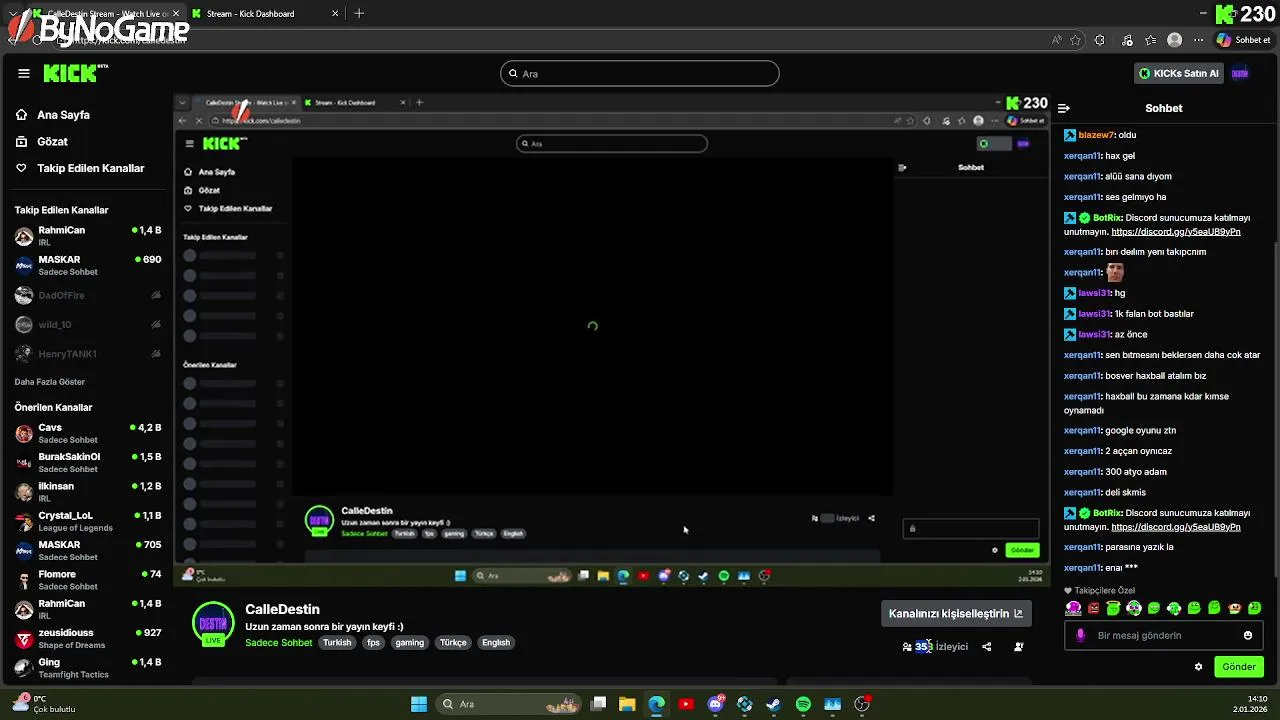Viewport: 1280px width, 720px height.
Task: Open Takip Edilen Kanallar page
Action: pyautogui.click(x=88, y=168)
